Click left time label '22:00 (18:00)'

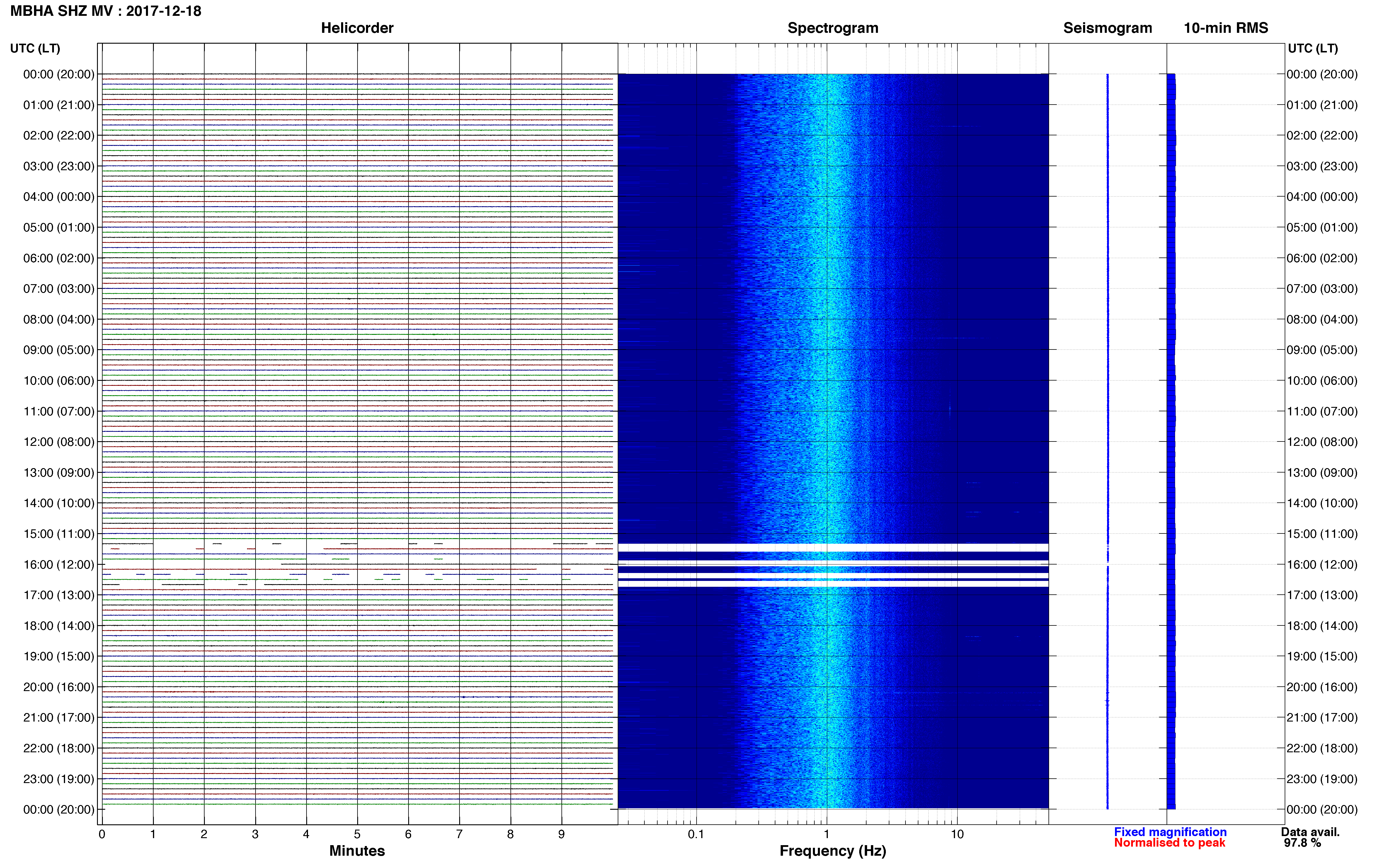(x=59, y=748)
